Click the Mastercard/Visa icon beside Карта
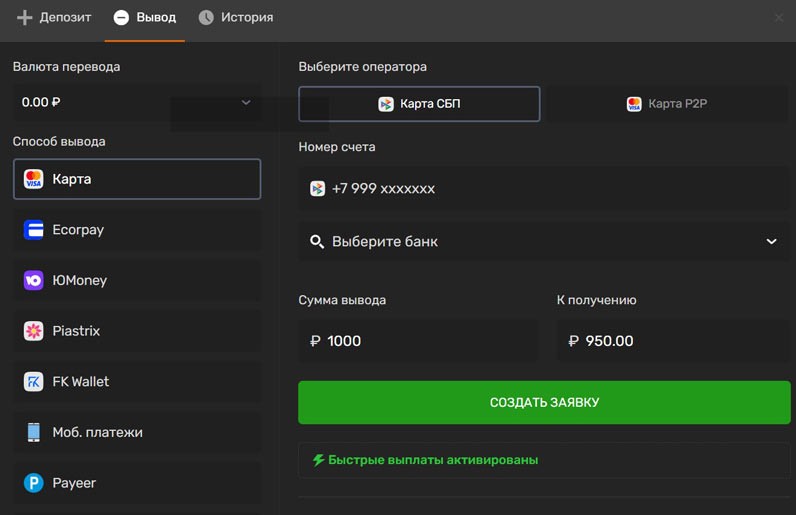This screenshot has width=796, height=515. pyautogui.click(x=34, y=179)
